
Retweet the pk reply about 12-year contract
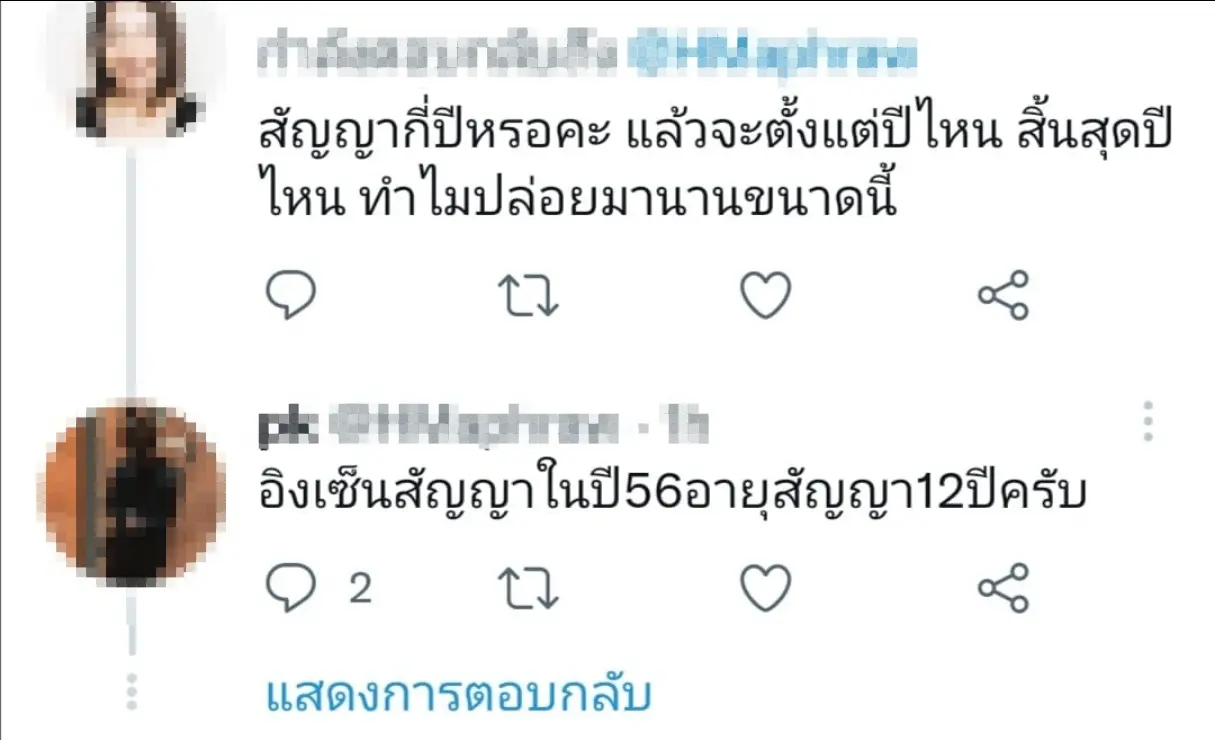tap(527, 588)
